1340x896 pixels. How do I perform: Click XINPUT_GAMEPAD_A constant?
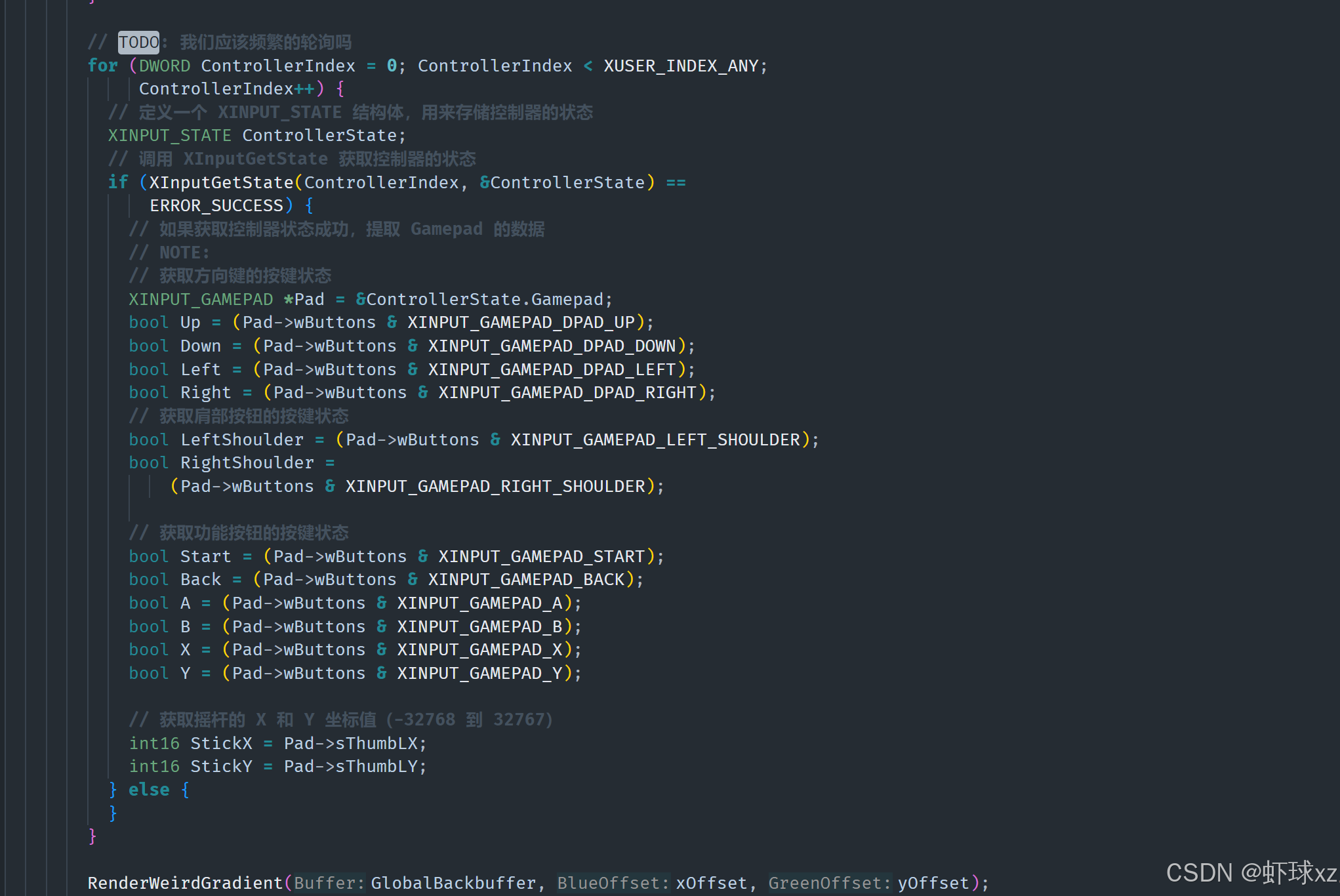479,603
